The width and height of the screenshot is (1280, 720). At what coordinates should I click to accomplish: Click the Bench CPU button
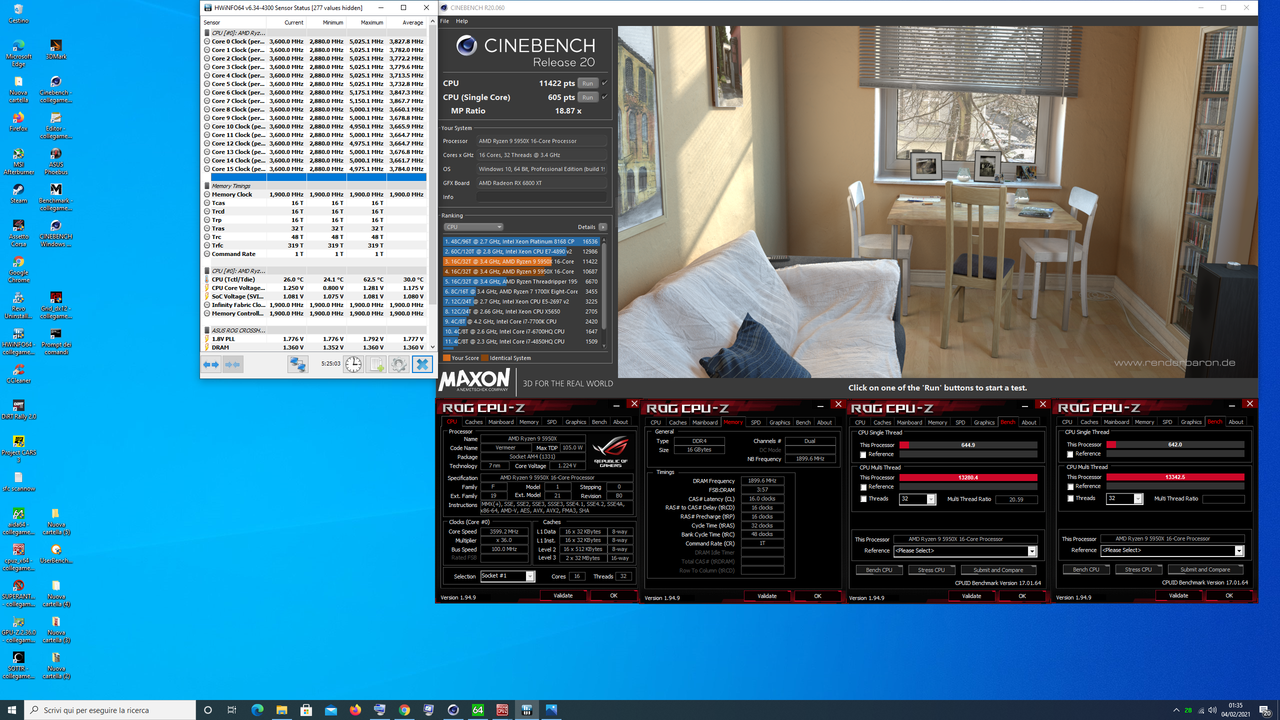(879, 570)
